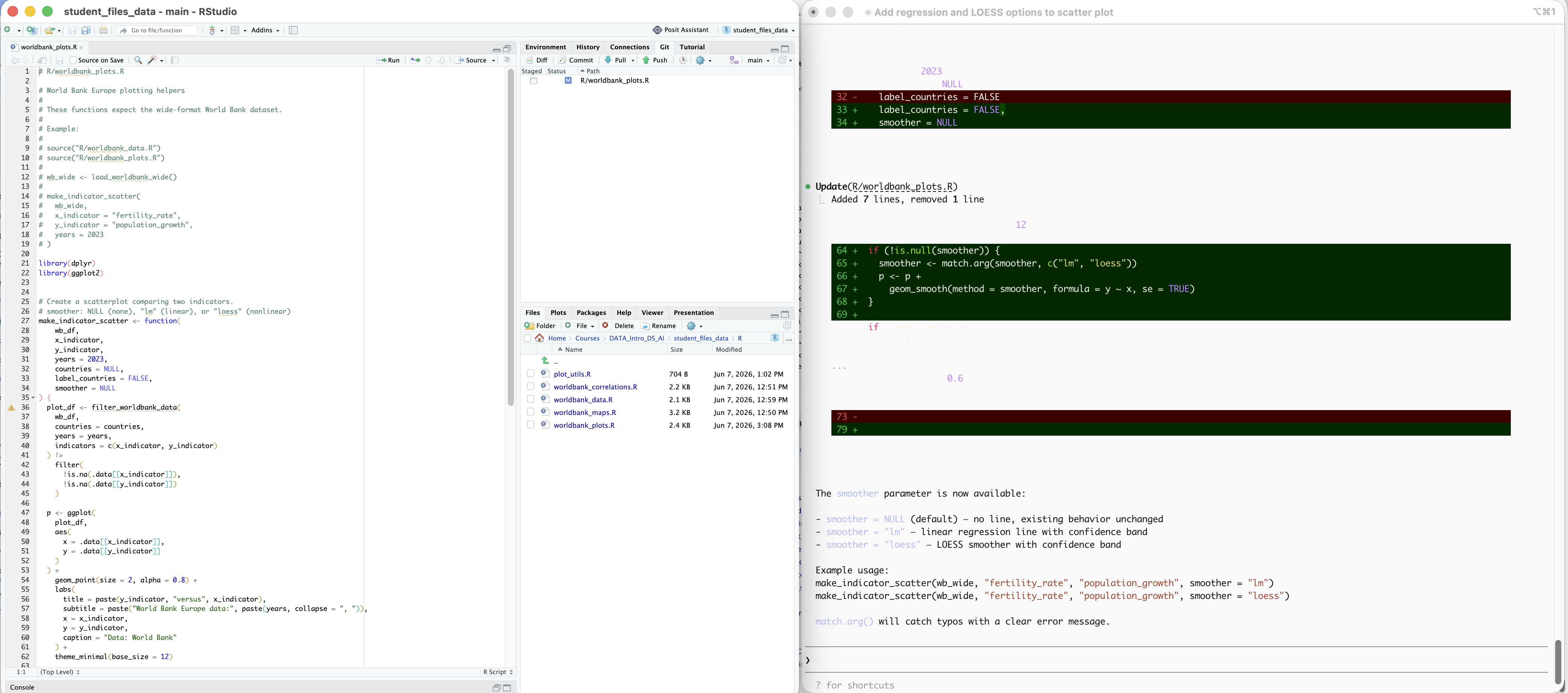Expand the Source button dropdown arrow
This screenshot has width=1568, height=693.
tap(494, 60)
